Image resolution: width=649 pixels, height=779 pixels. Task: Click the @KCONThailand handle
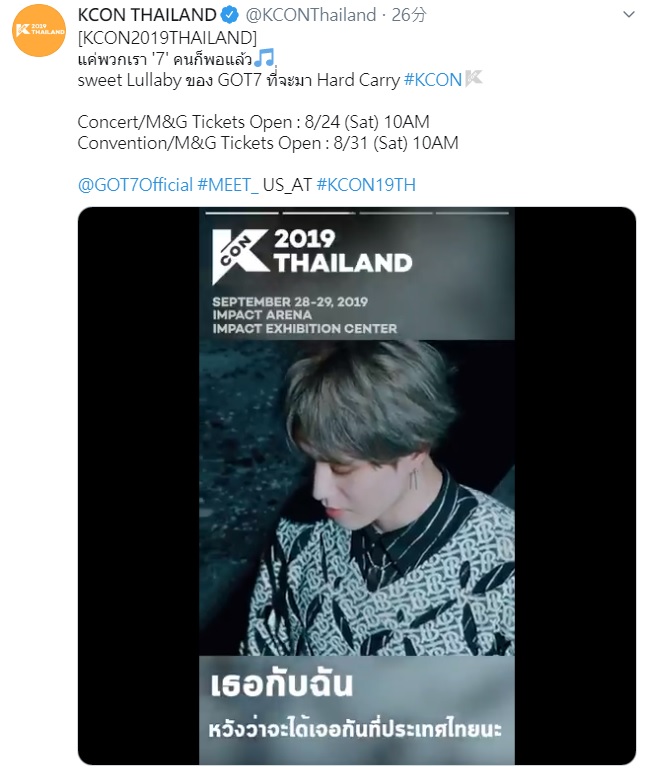pos(304,16)
